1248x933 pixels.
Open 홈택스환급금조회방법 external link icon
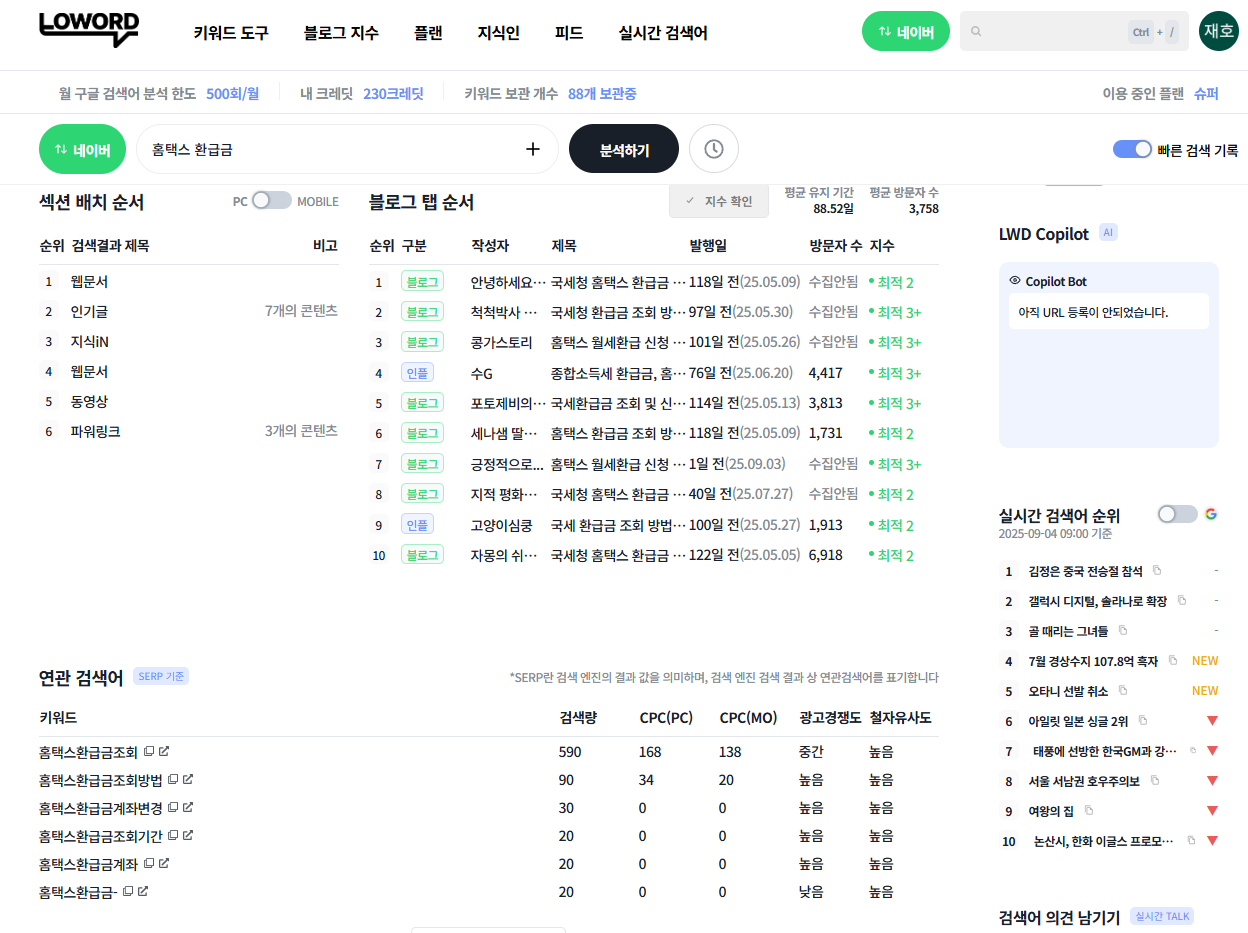pos(188,779)
